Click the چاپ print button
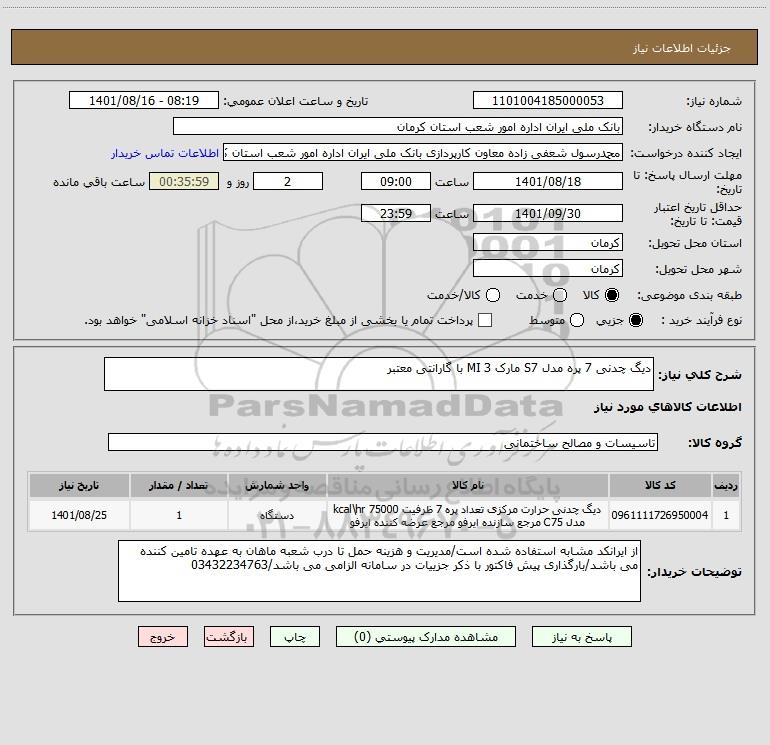The width and height of the screenshot is (770, 745). (x=295, y=637)
